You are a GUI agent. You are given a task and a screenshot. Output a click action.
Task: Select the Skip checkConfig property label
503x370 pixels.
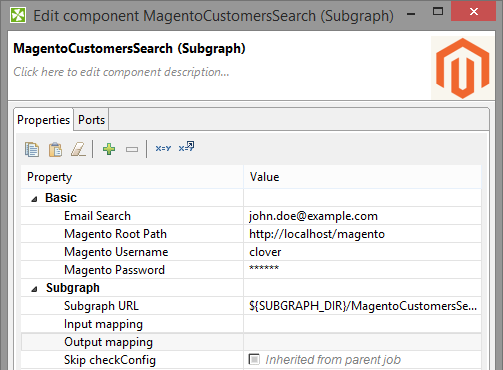110,360
